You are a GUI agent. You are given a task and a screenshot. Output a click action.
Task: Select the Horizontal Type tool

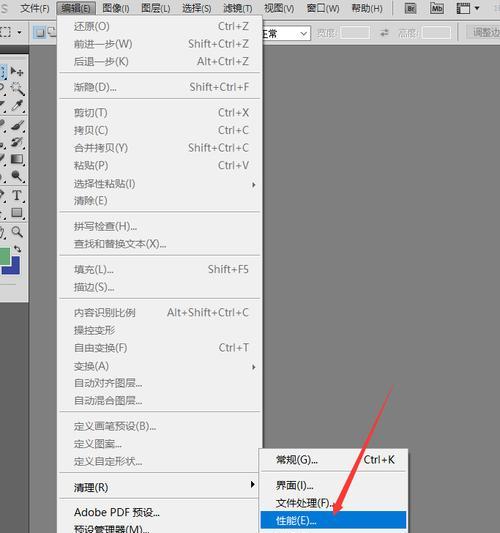pyautogui.click(x=17, y=195)
